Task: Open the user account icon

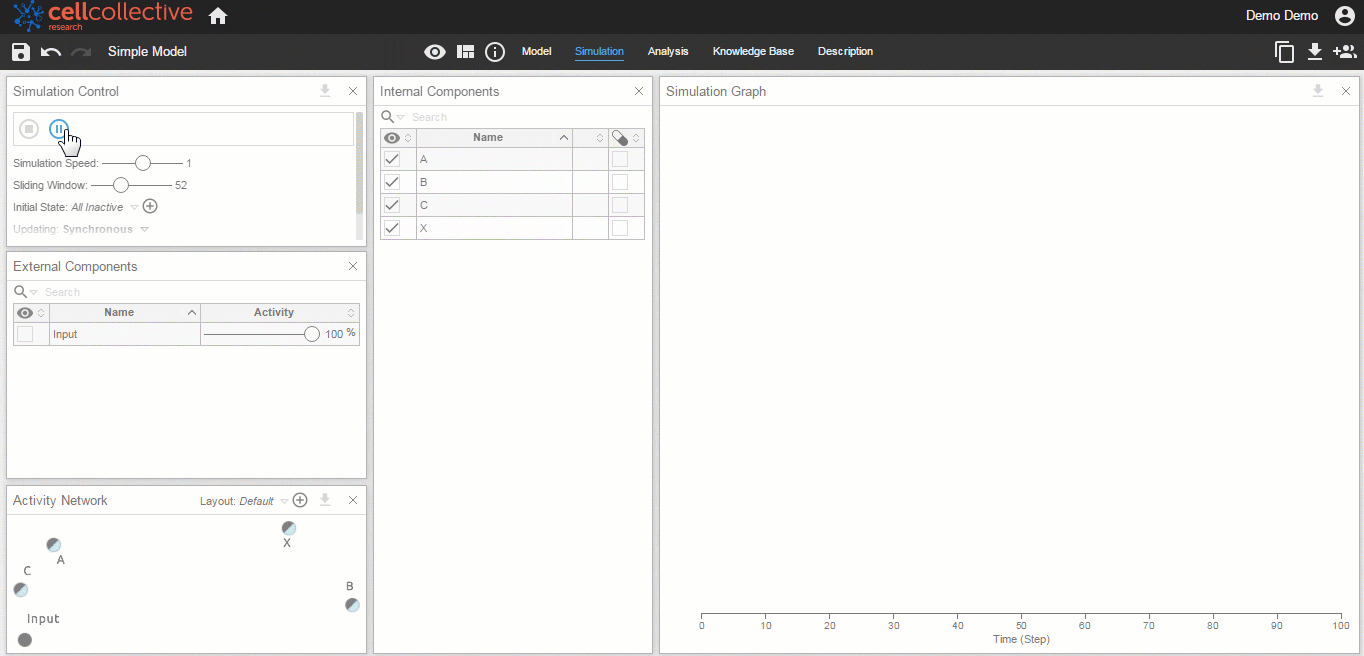Action: [x=1344, y=16]
